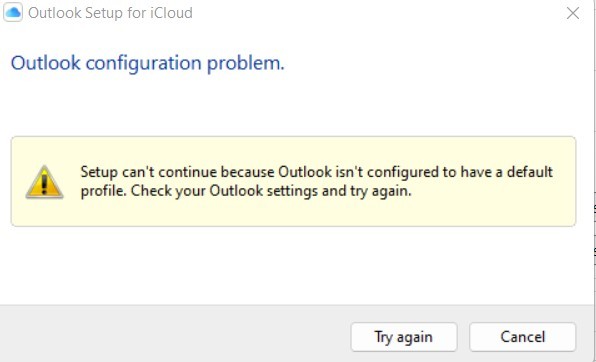Screen dimensions: 596x362
Task: Click the word 'problem.' in the blue heading
Action: tap(246, 63)
